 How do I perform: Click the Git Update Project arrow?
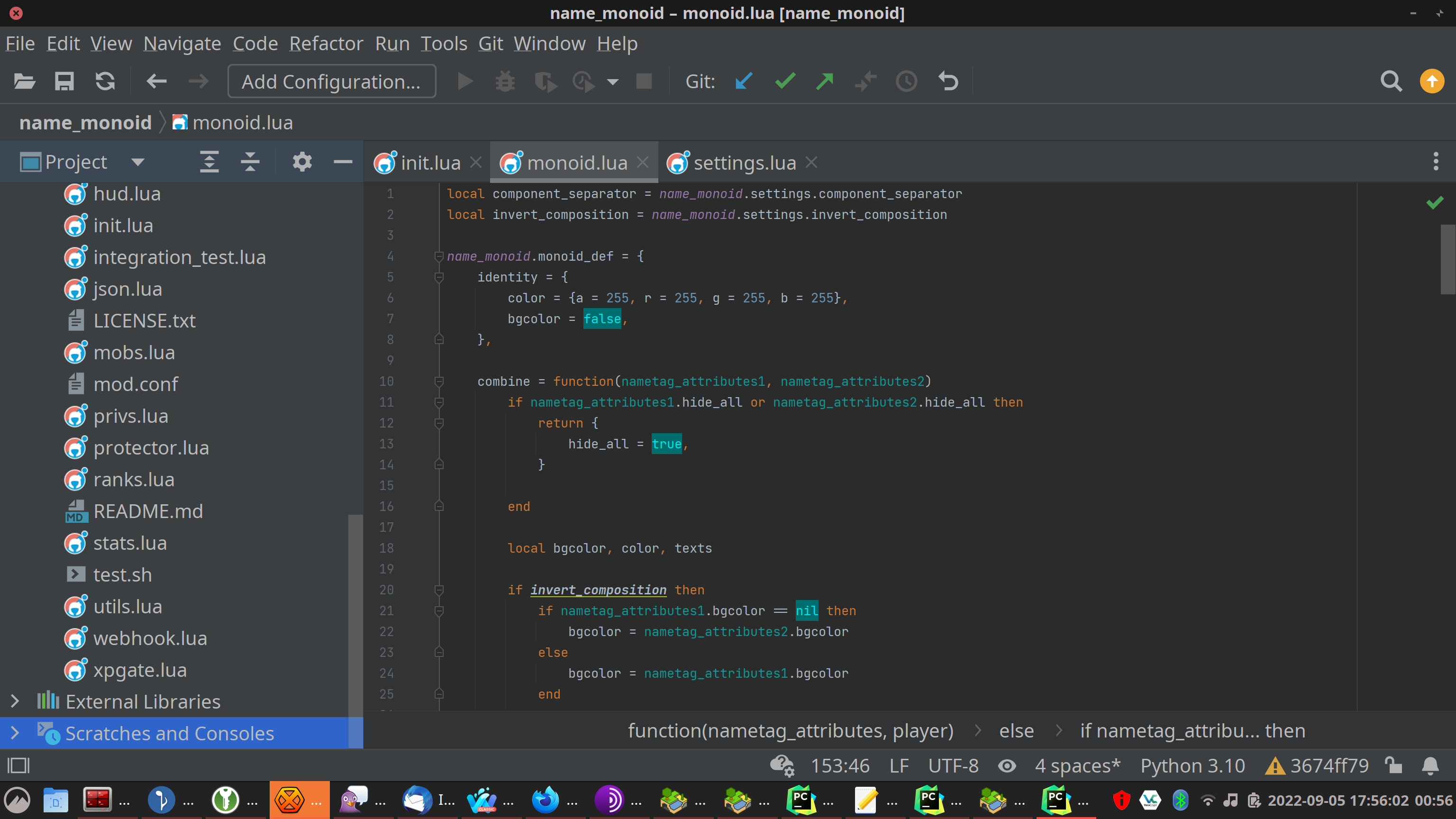[744, 82]
